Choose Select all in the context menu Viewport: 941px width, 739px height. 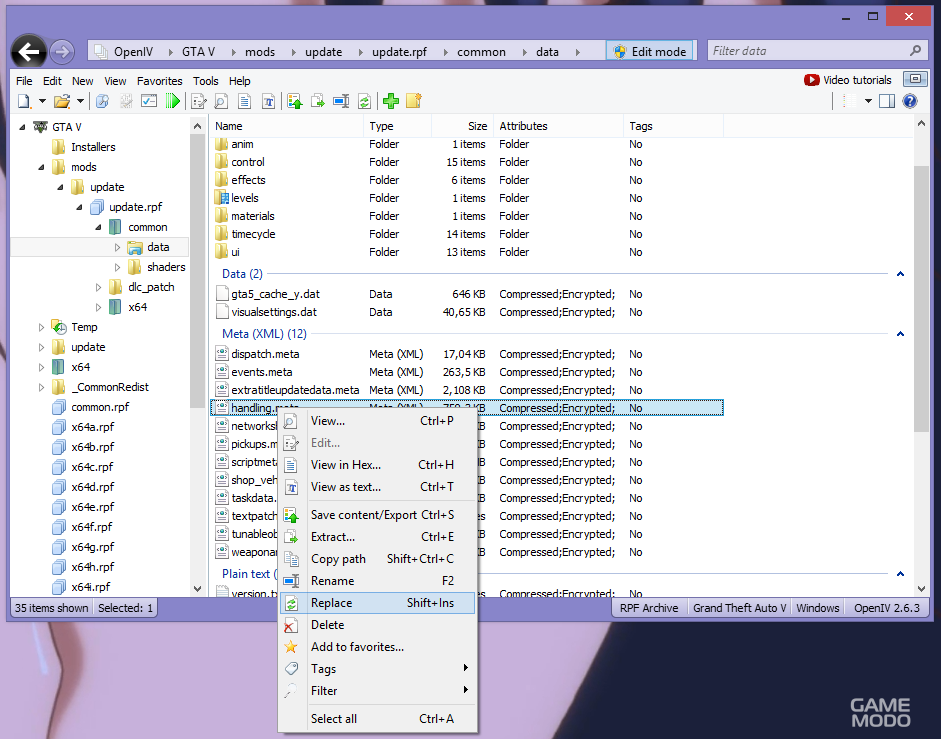[377, 719]
